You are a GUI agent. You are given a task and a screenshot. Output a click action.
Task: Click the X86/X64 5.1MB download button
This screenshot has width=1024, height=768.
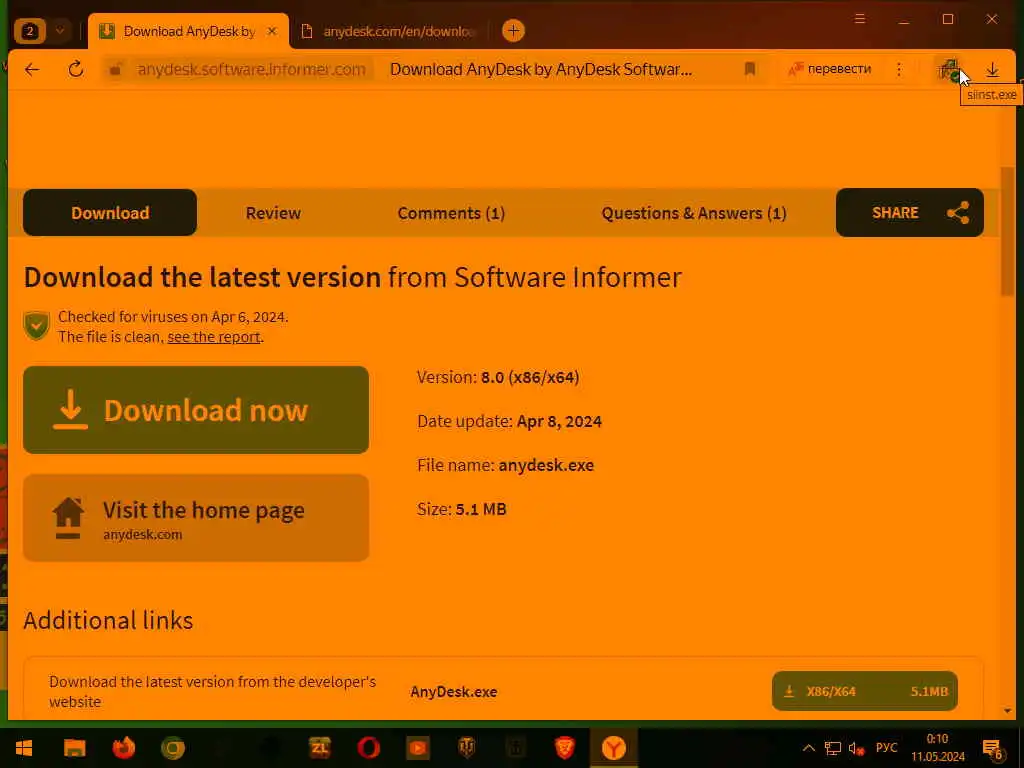coord(865,691)
